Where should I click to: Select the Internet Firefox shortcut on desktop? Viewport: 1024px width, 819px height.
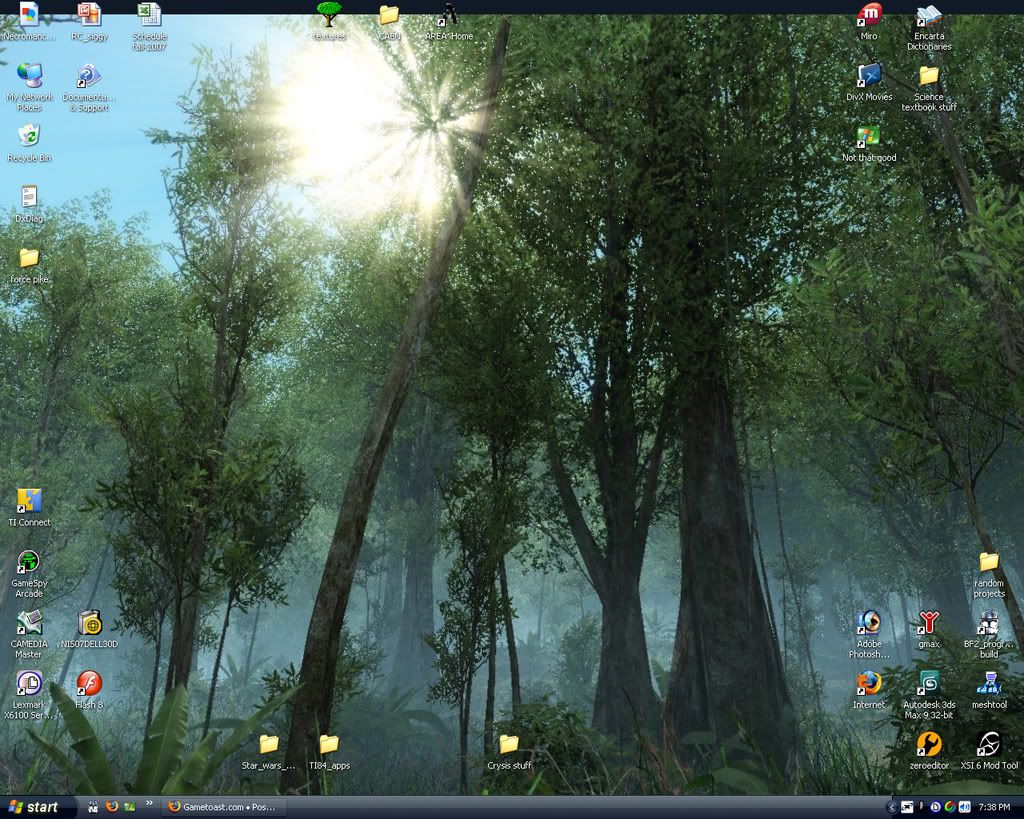point(869,690)
